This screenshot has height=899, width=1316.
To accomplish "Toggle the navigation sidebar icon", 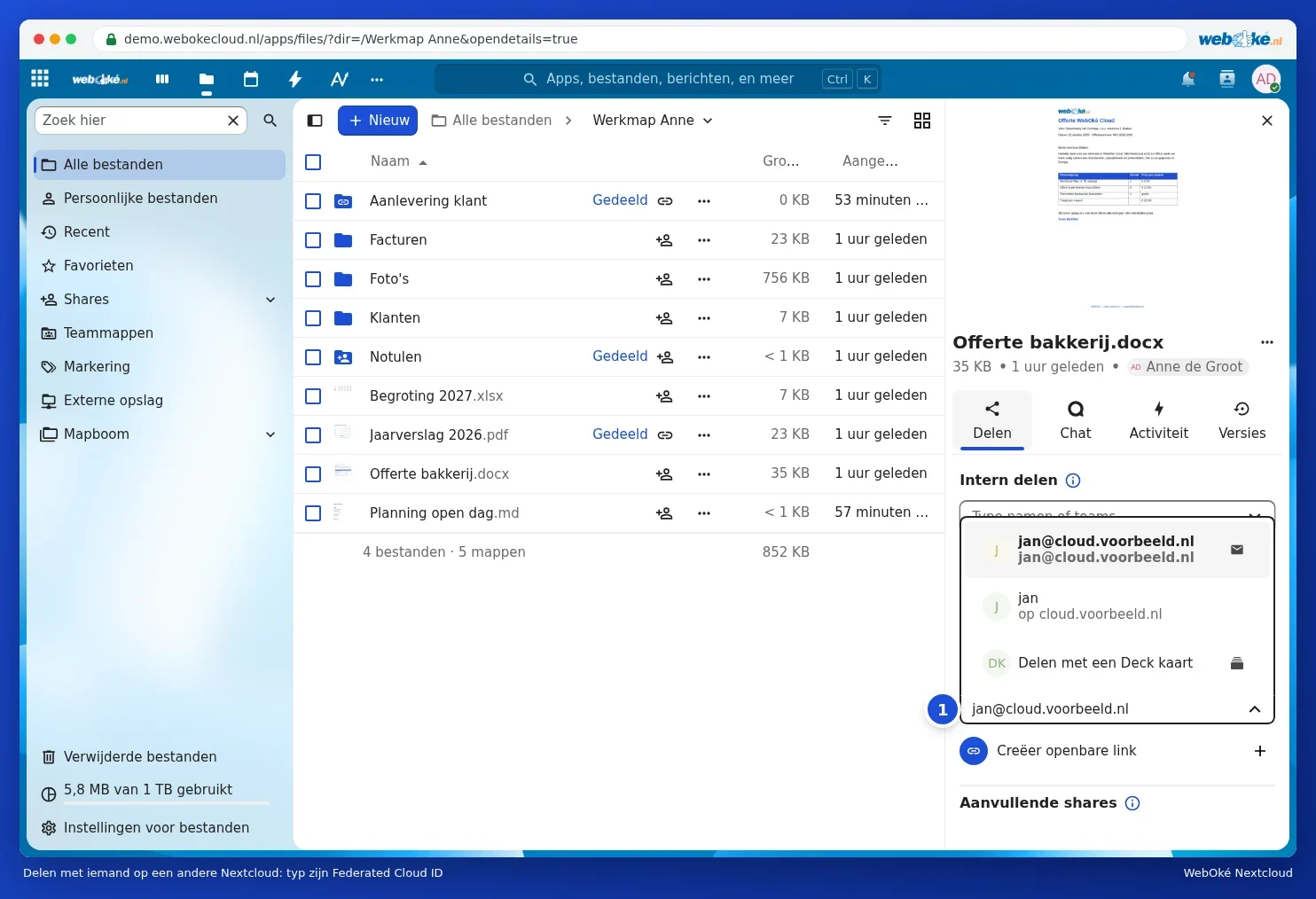I will pyautogui.click(x=315, y=121).
